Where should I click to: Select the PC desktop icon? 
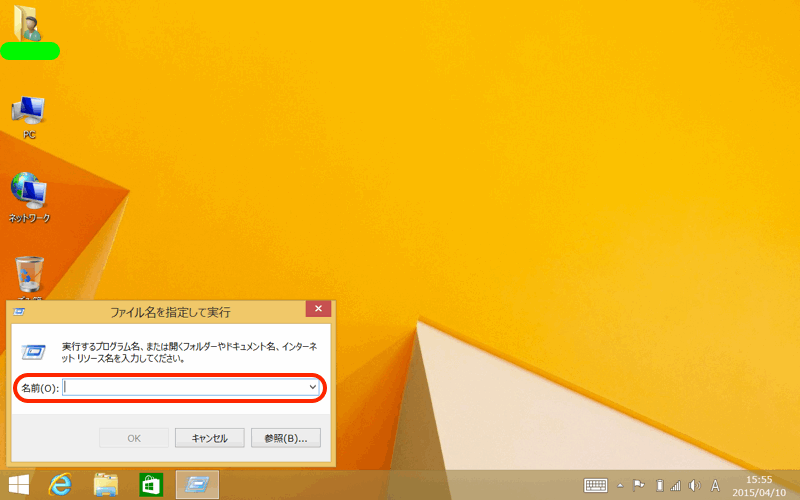28,112
